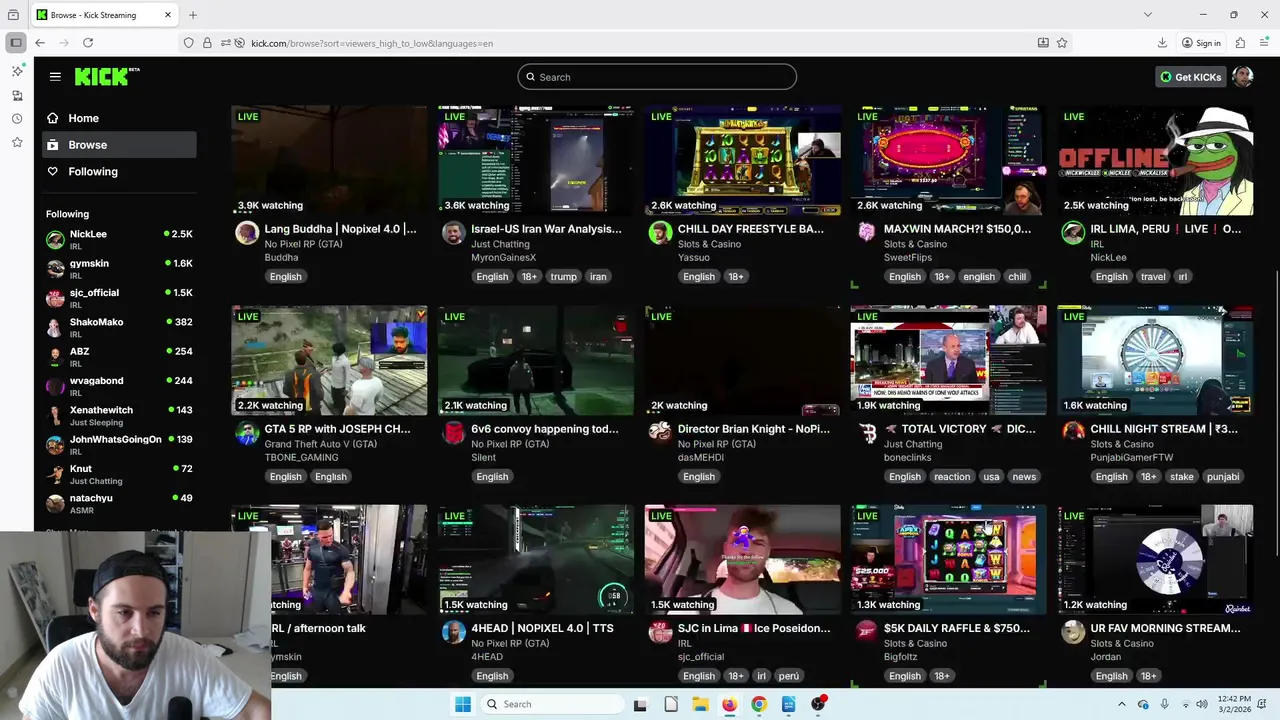Open the user profile avatar menu
The height and width of the screenshot is (720, 1280).
pos(1243,77)
